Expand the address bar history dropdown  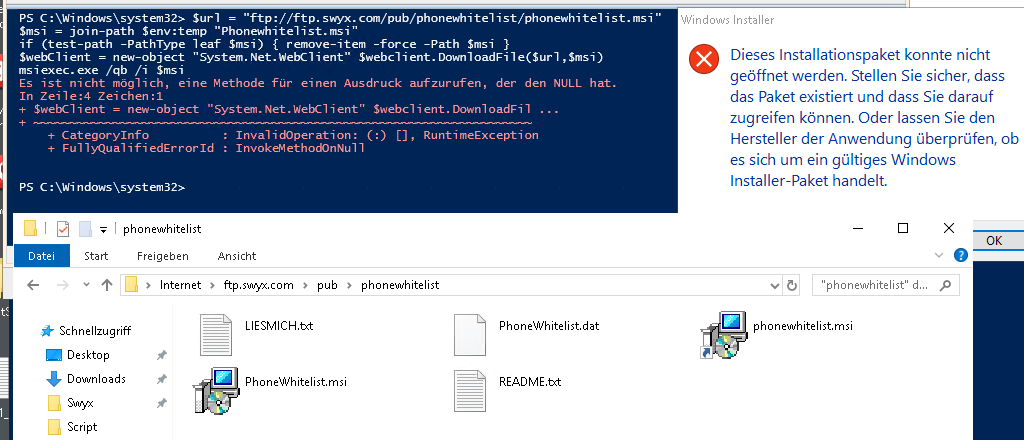775,285
